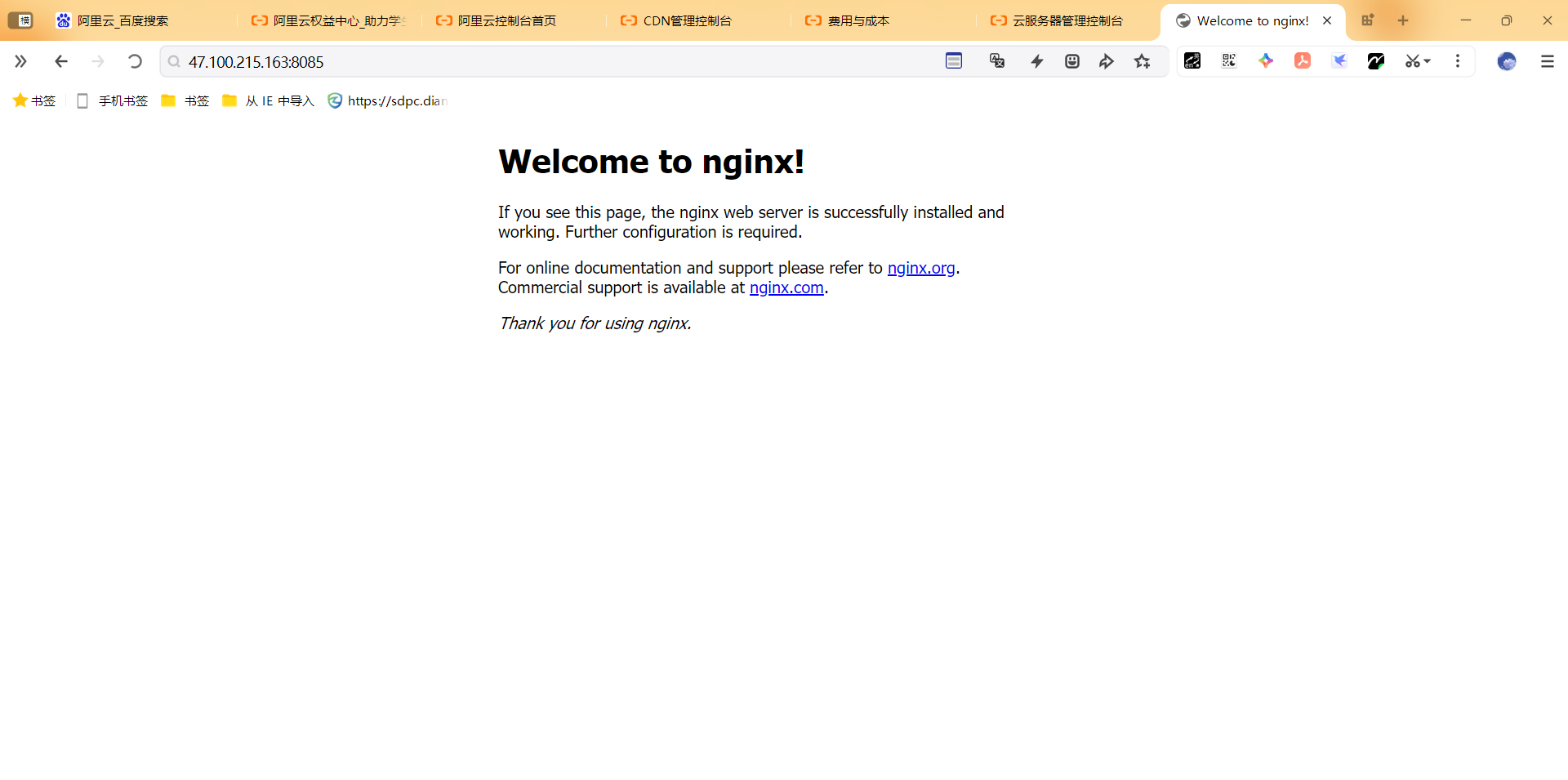Viewport: 1568px width, 780px height.
Task: Open the 书签 bookmark folder
Action: click(x=185, y=100)
